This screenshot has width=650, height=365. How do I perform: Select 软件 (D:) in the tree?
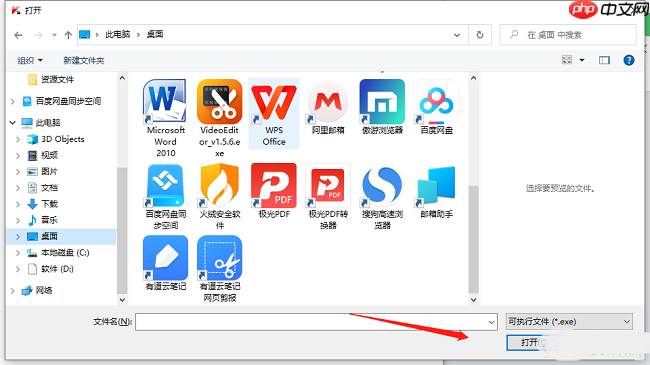pos(57,269)
